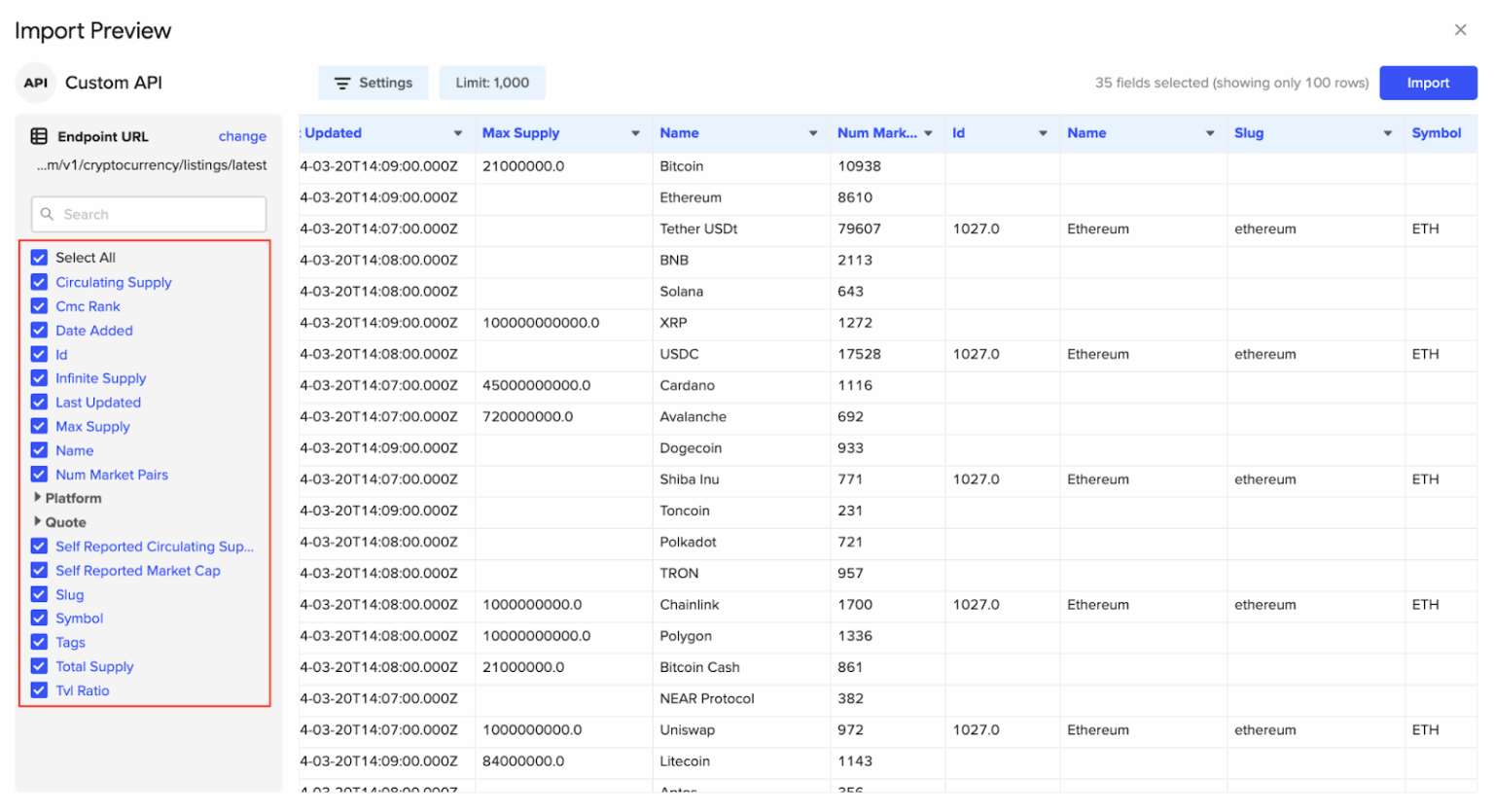Untick the Max Supply checkbox in the field list

point(39,426)
